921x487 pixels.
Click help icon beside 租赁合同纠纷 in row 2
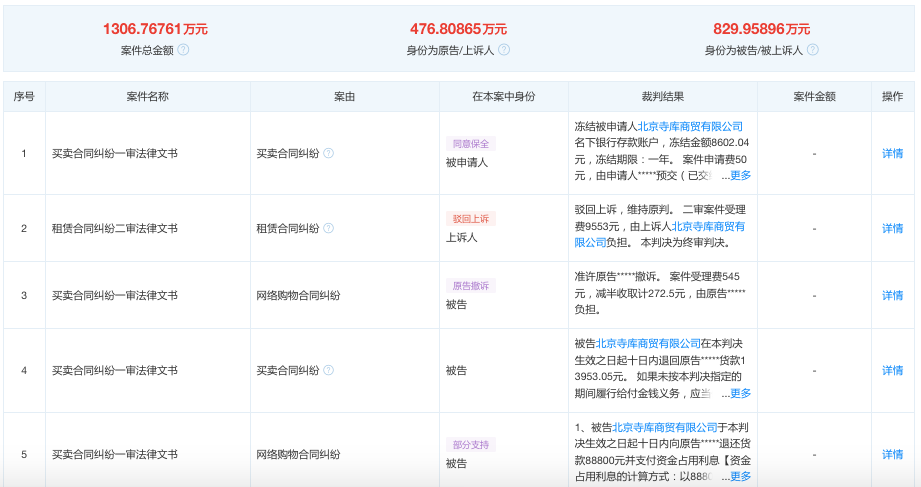(328, 229)
